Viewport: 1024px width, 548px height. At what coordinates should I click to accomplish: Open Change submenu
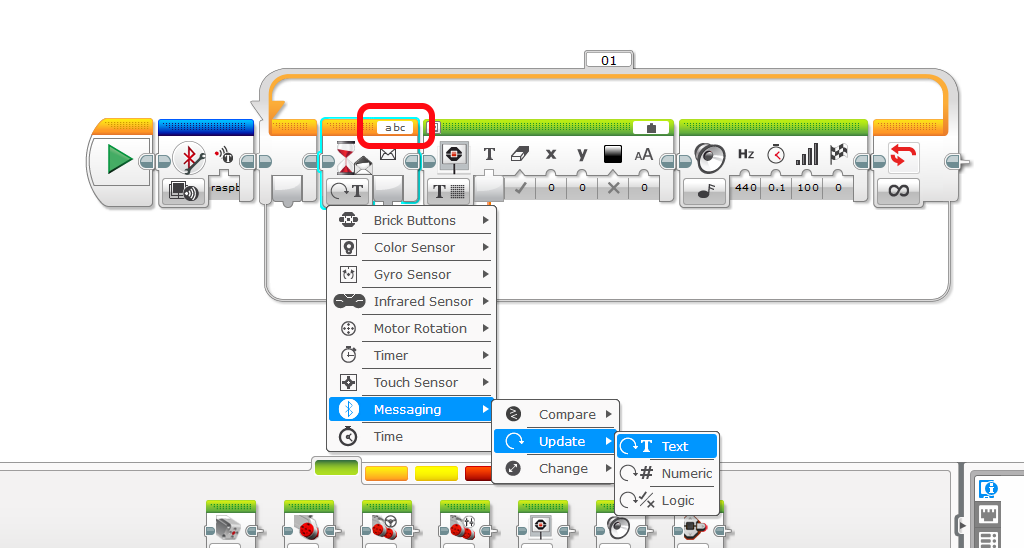point(555,468)
